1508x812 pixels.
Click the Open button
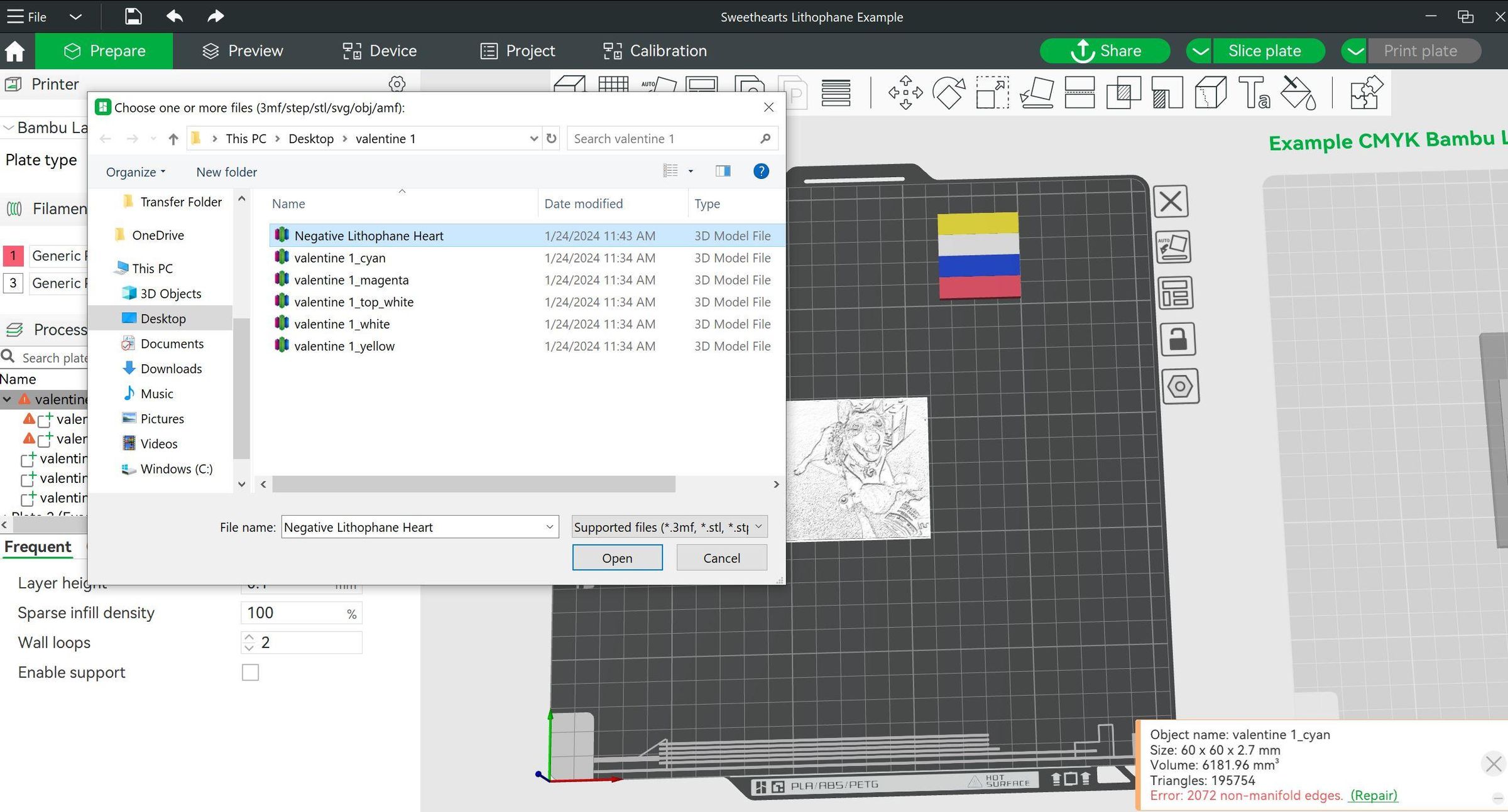coord(617,558)
